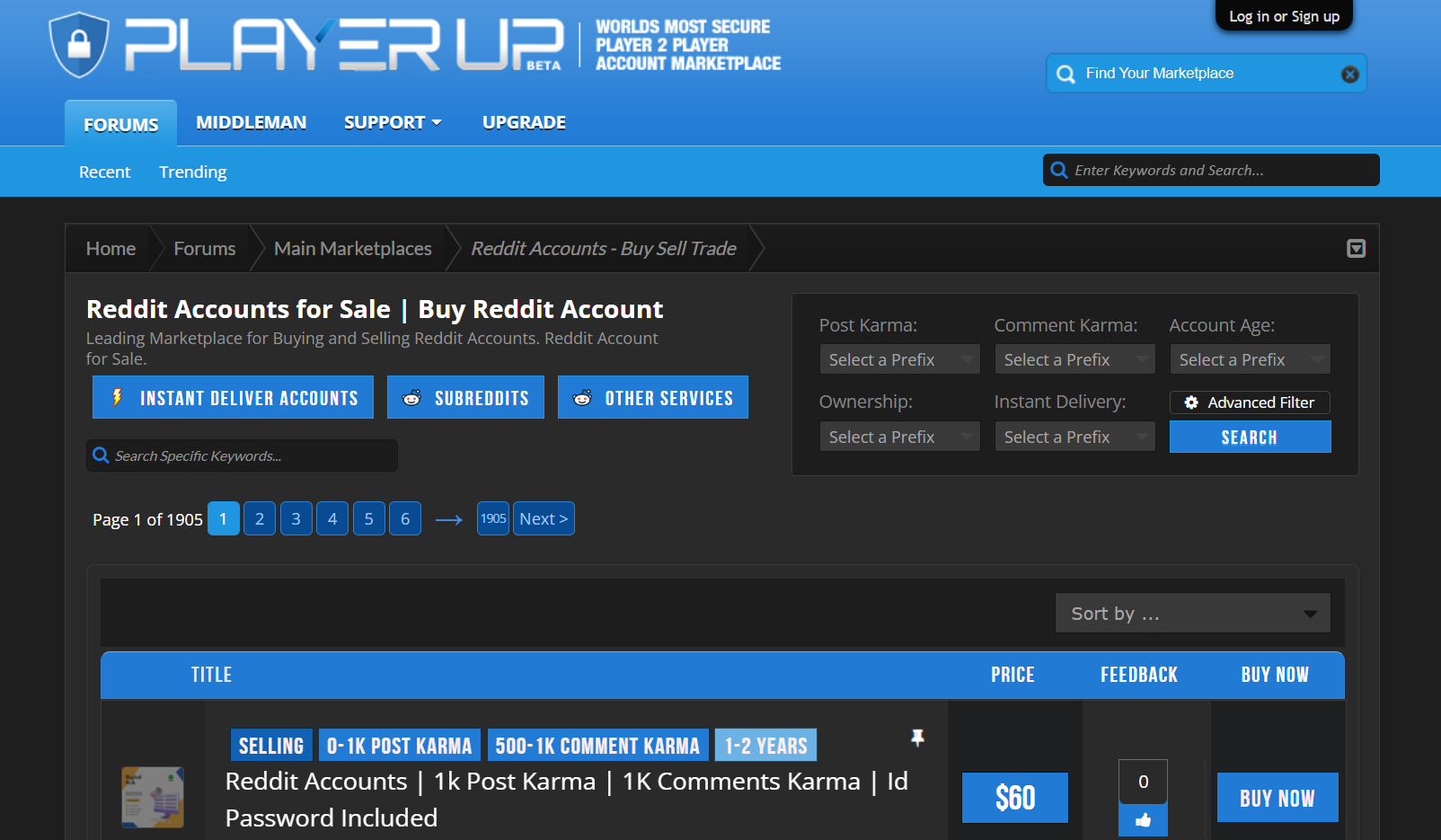This screenshot has height=840, width=1441.
Task: Click the Feedback column header
Action: tap(1139, 675)
